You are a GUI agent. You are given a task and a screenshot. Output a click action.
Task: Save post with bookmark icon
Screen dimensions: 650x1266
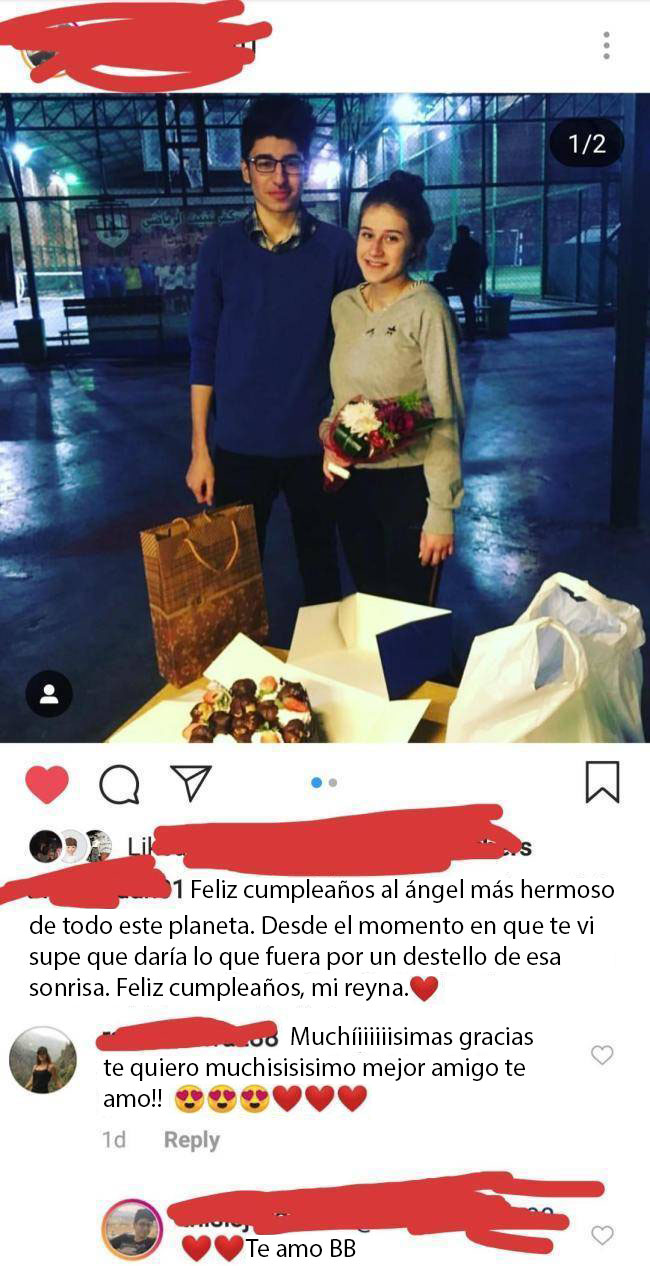coord(602,782)
